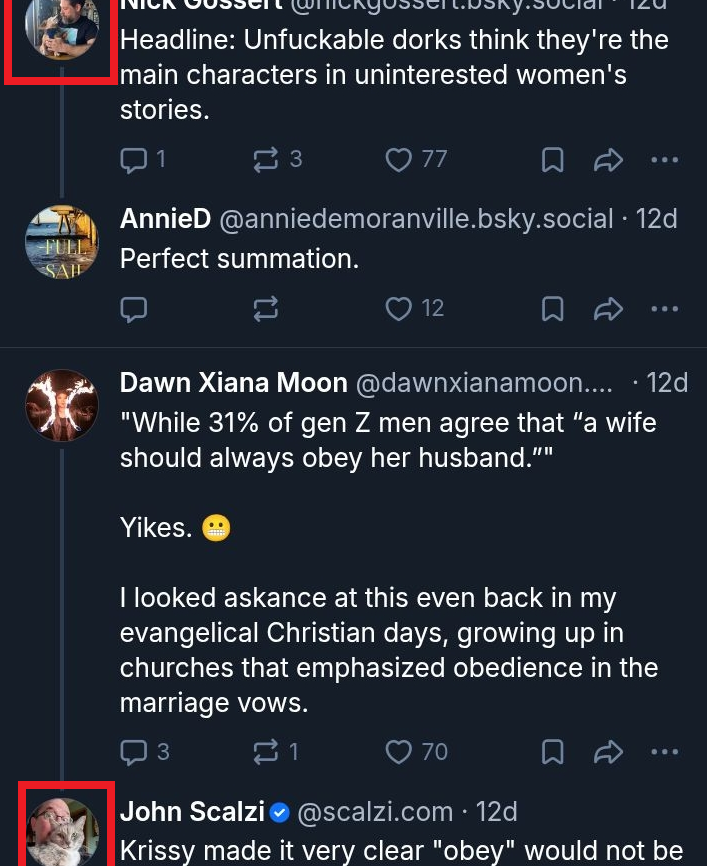Open the @scalzi.com handle link

375,812
